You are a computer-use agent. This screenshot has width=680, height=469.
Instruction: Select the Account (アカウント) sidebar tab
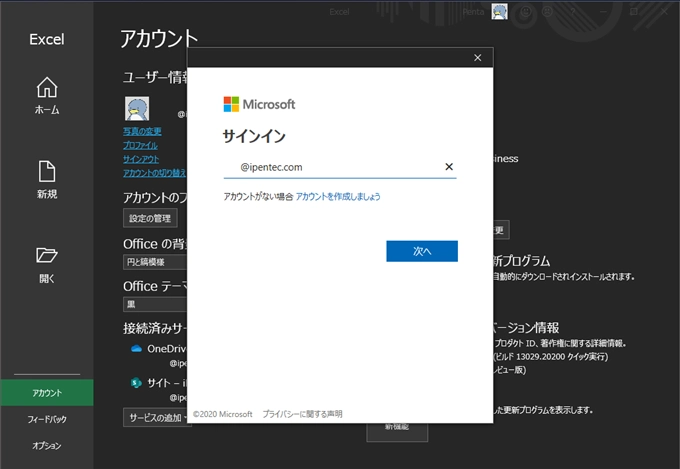click(47, 393)
